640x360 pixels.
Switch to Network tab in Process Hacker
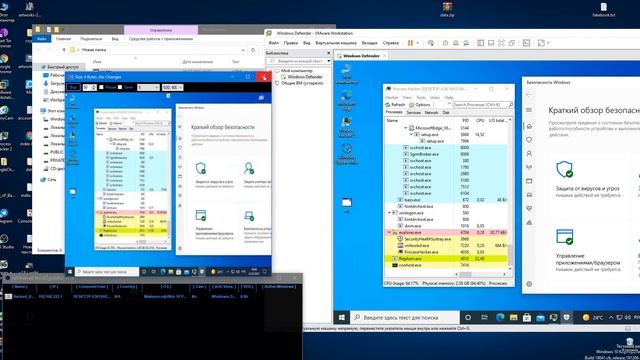click(431, 112)
